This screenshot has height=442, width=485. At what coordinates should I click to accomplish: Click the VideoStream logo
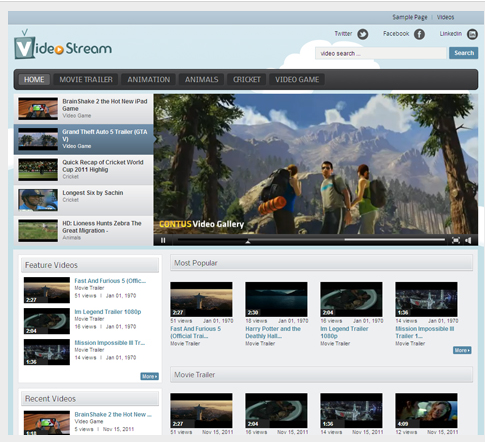pyautogui.click(x=63, y=45)
